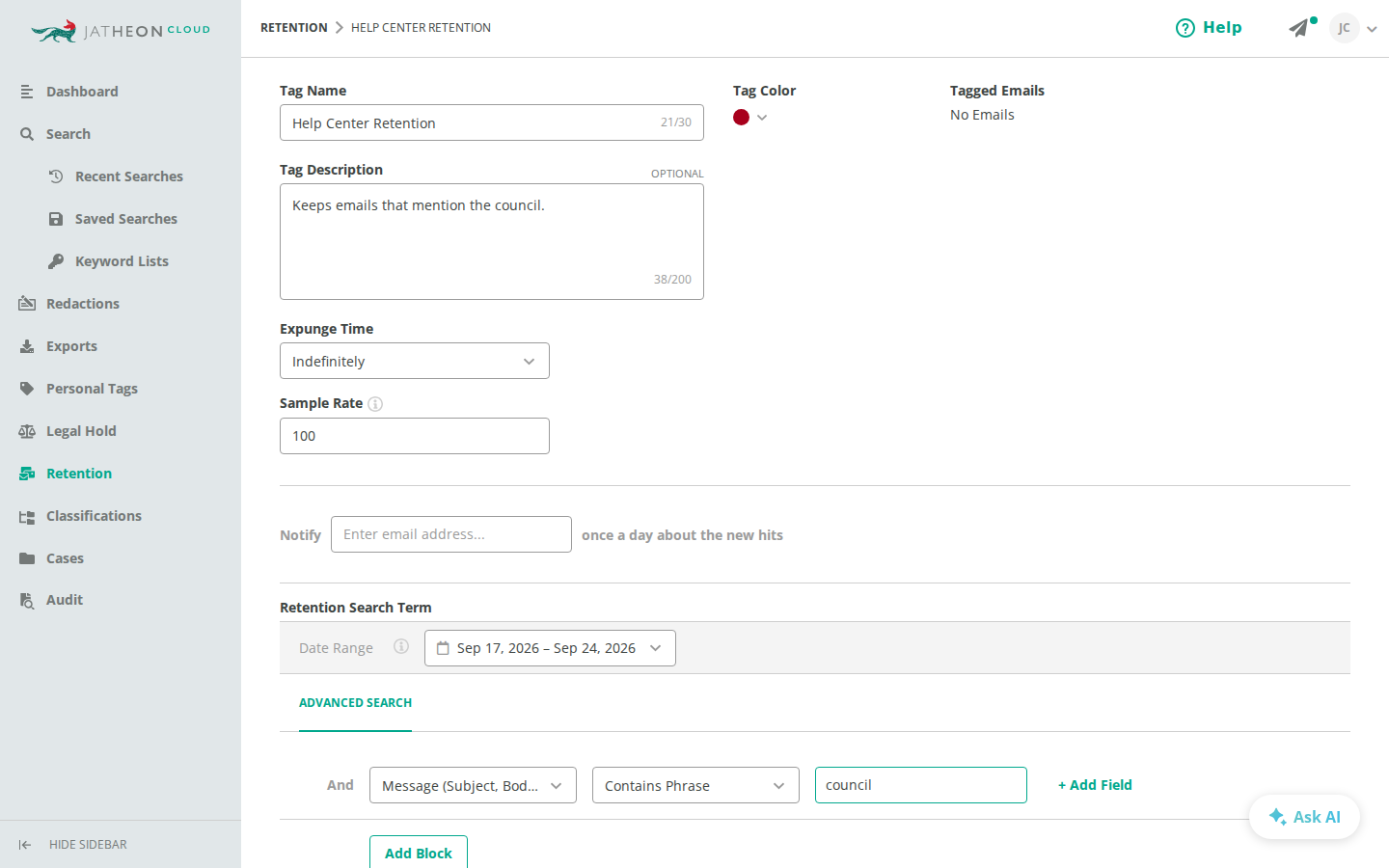Click the Retention sidebar icon
Viewport: 1389px width, 868px height.
tap(27, 474)
